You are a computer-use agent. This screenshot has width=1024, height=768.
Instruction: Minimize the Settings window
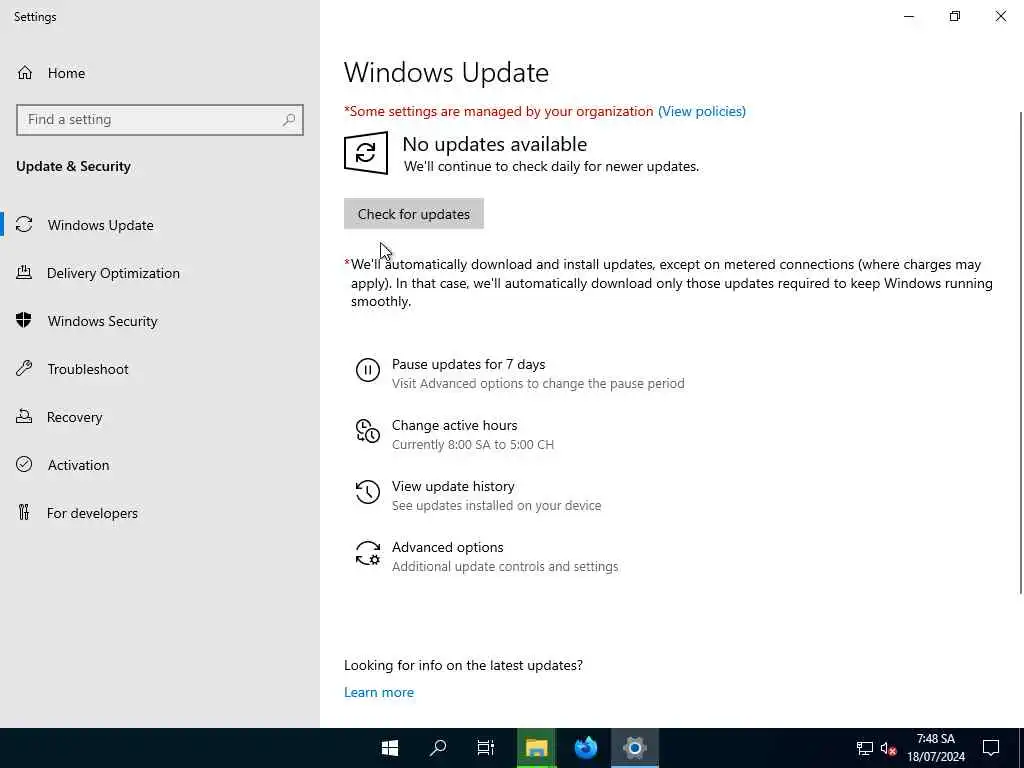(908, 16)
